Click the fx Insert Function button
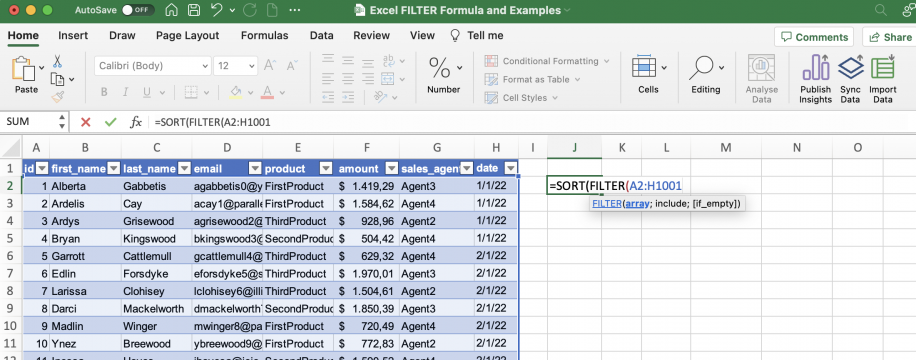Viewport: 916px width, 360px height. (x=136, y=122)
